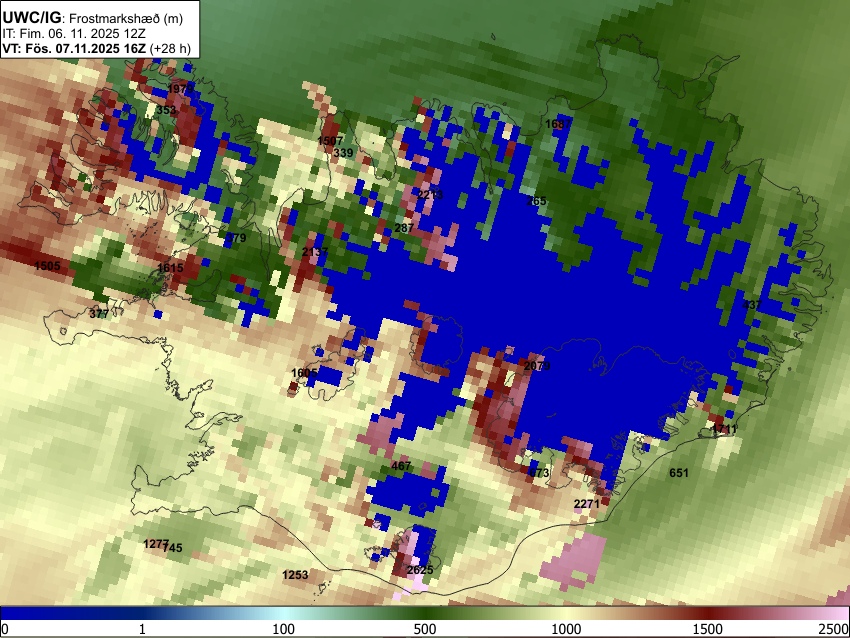The image size is (850, 638).
Task: Click the map value 2625
Action: pos(420,570)
